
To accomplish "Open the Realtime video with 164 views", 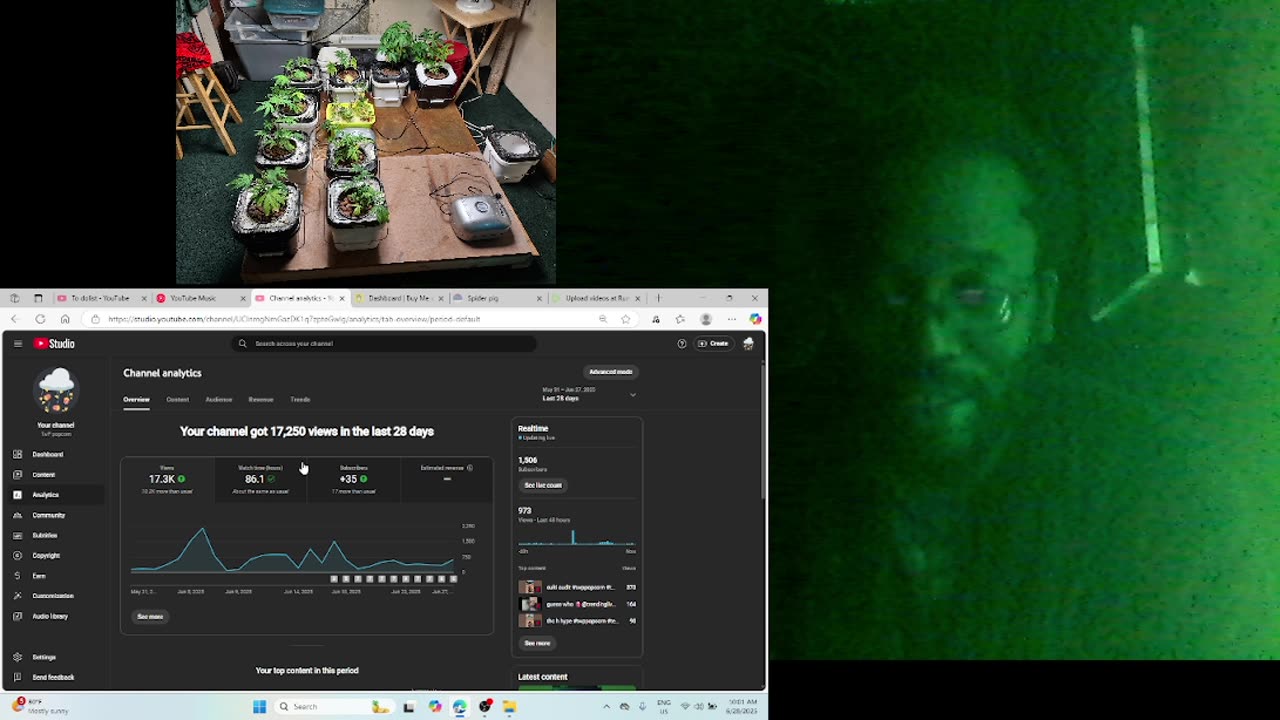I will pos(577,604).
